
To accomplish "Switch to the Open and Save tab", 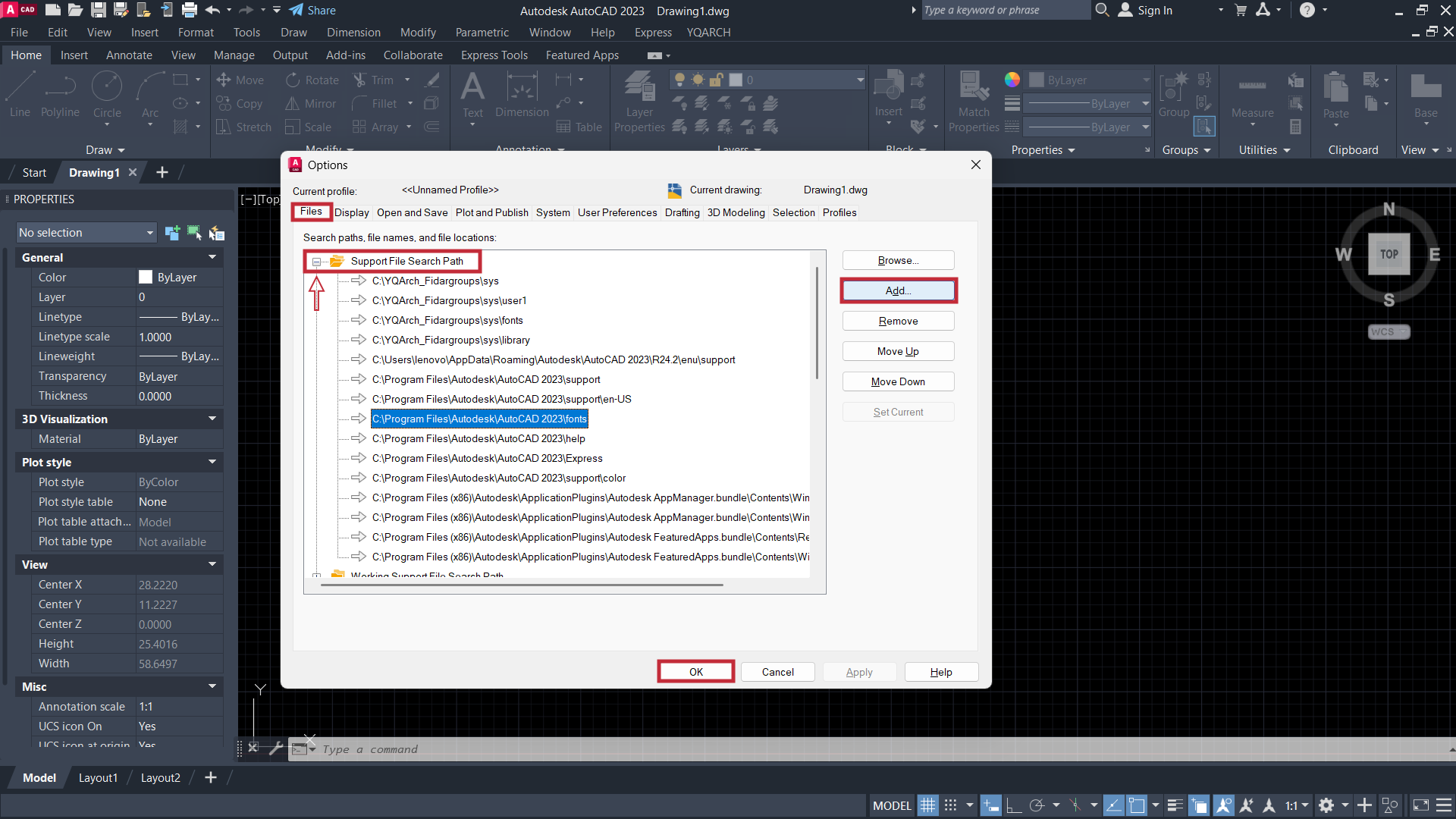I will [x=413, y=212].
